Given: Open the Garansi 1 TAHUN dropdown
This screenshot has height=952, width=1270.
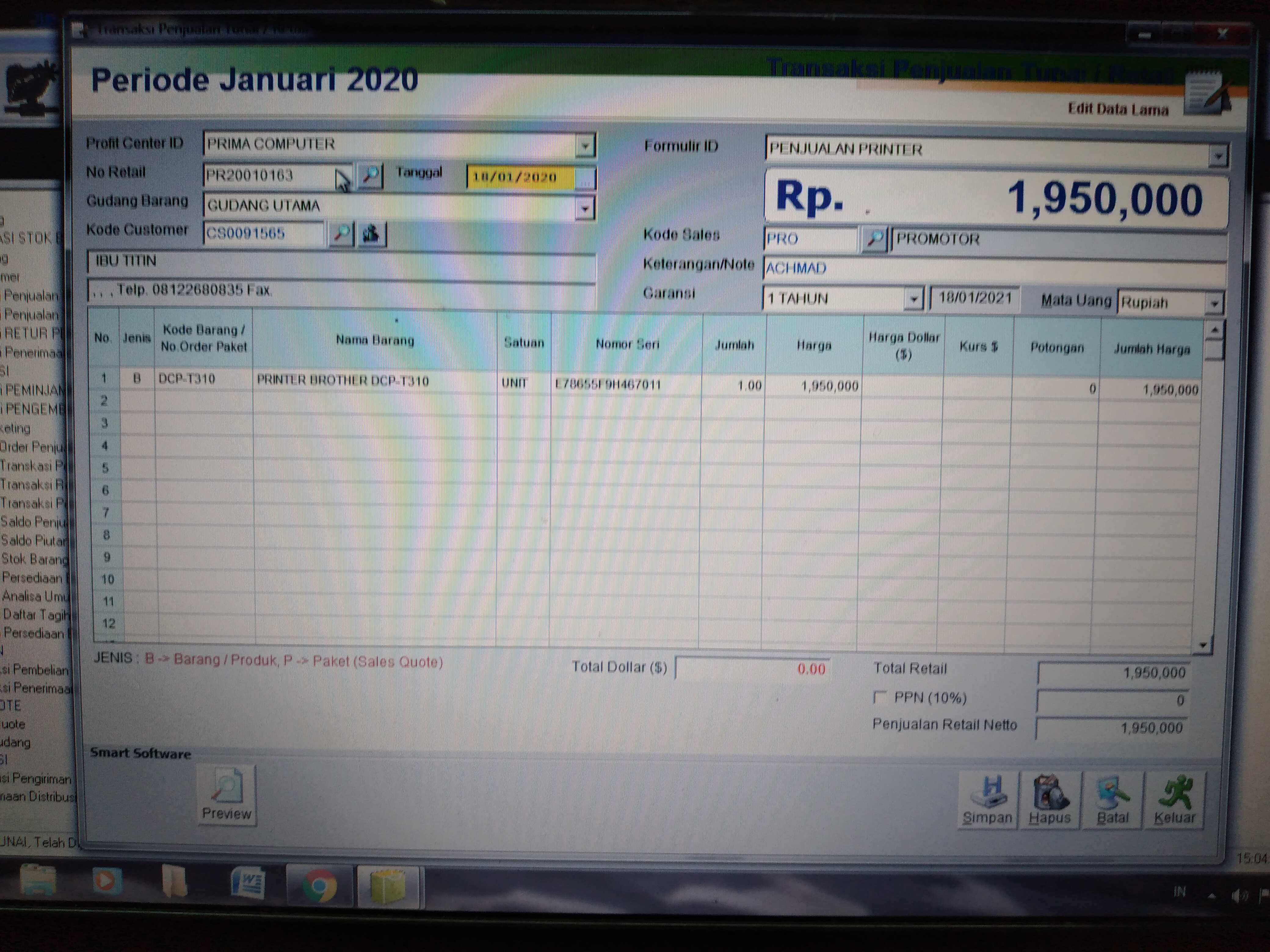Looking at the screenshot, I should [x=913, y=299].
